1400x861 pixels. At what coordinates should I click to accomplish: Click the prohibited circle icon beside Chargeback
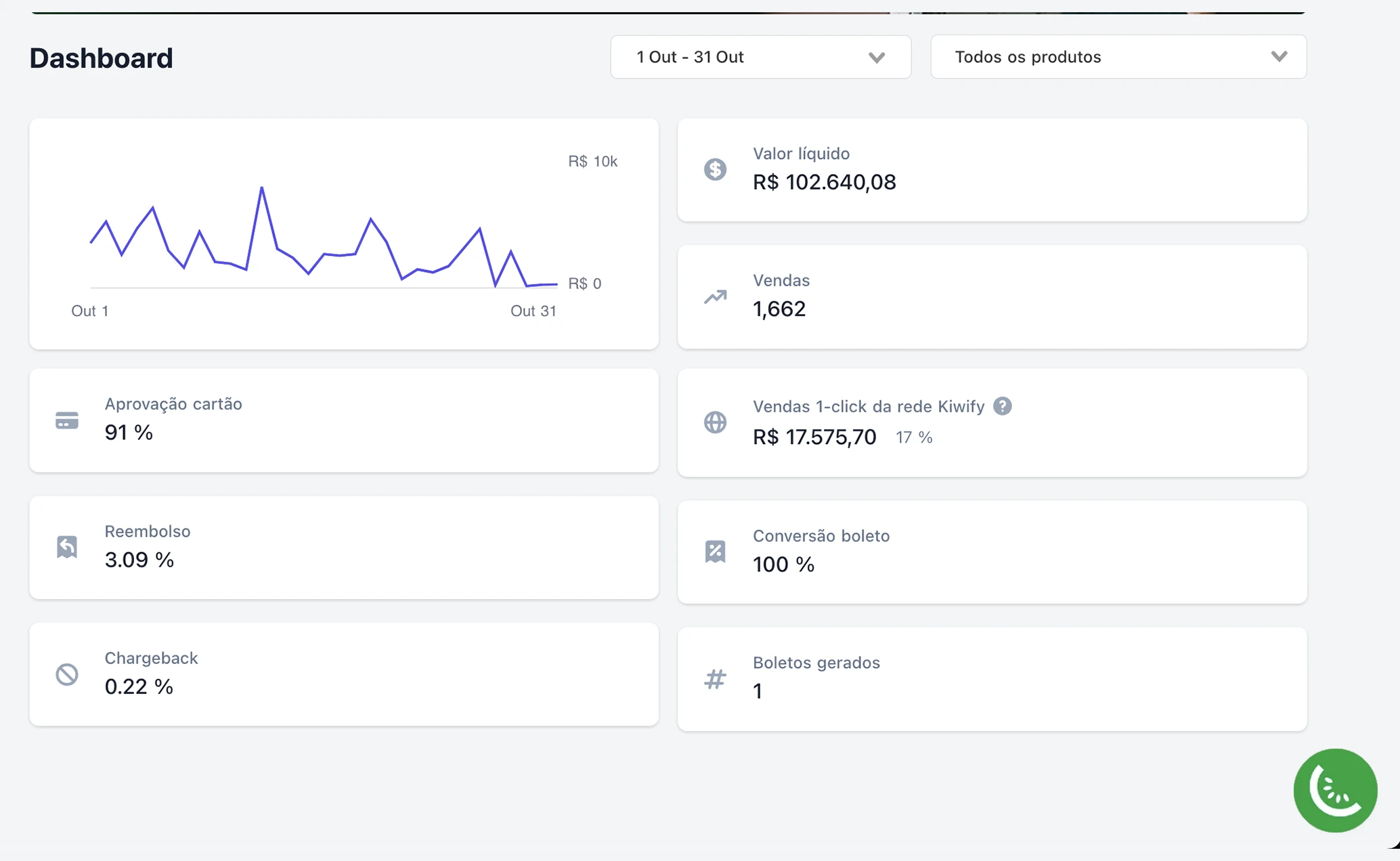click(66, 674)
